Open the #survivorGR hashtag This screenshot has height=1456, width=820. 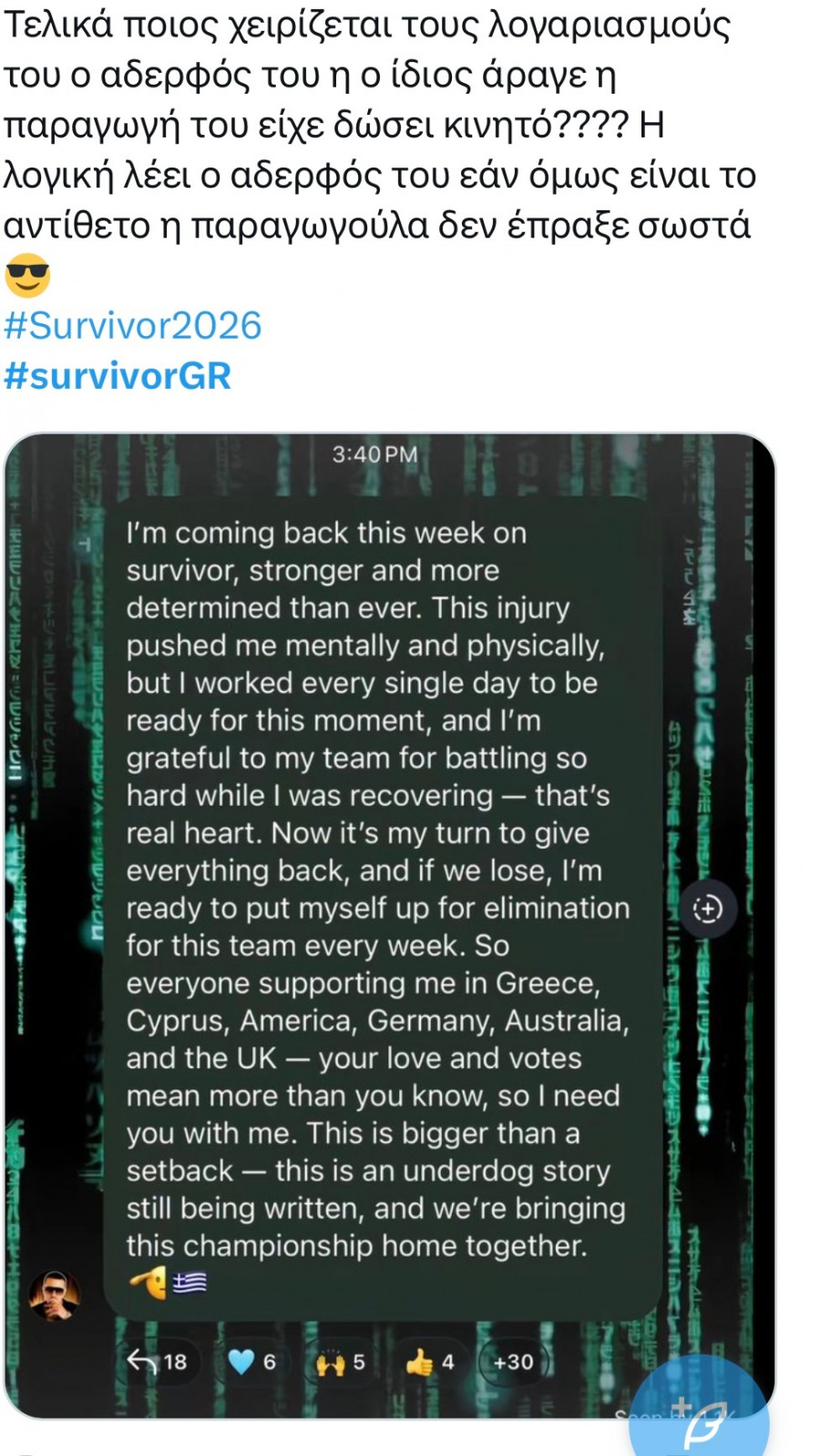(x=118, y=376)
